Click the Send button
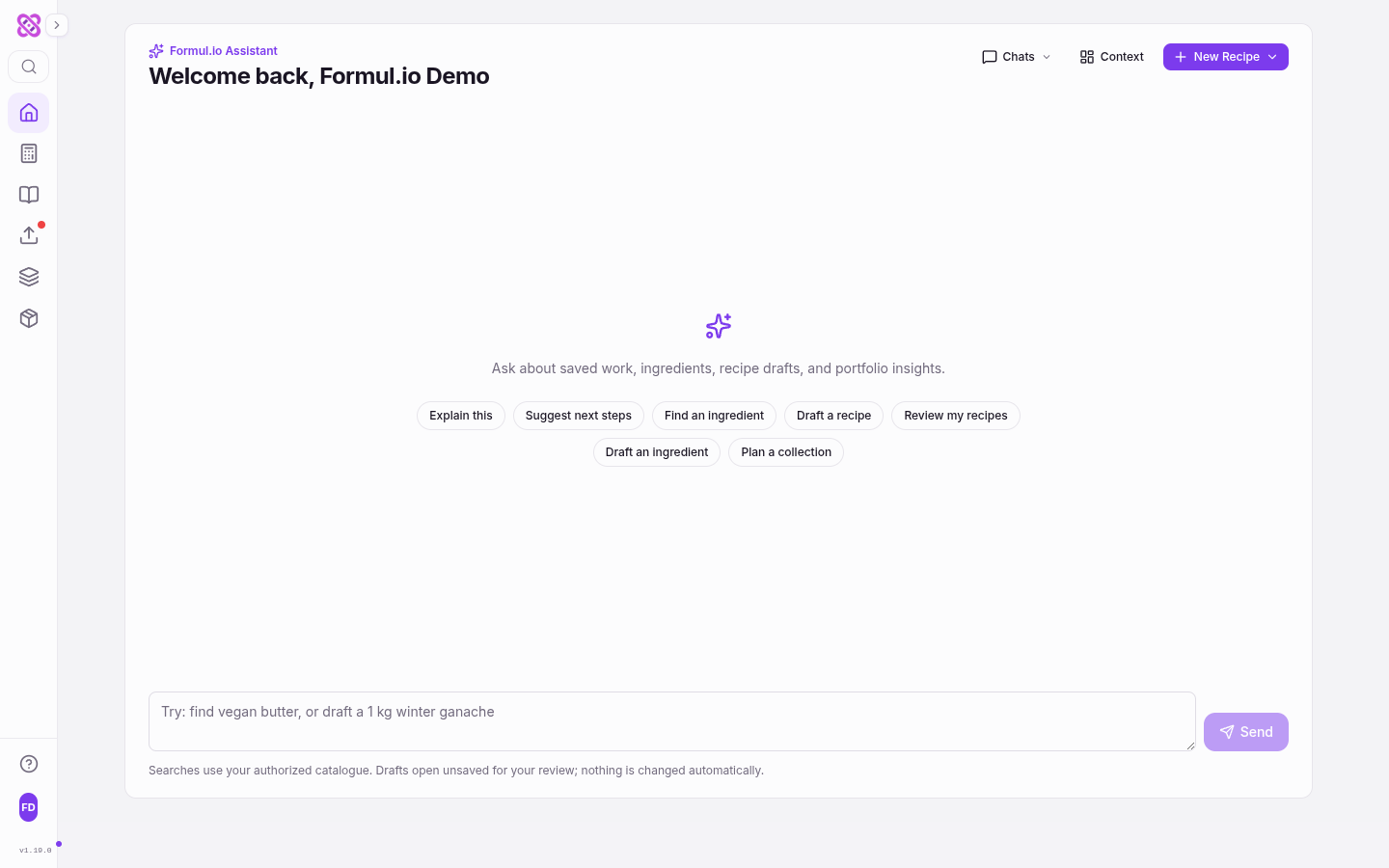The height and width of the screenshot is (868, 1389). (x=1246, y=732)
